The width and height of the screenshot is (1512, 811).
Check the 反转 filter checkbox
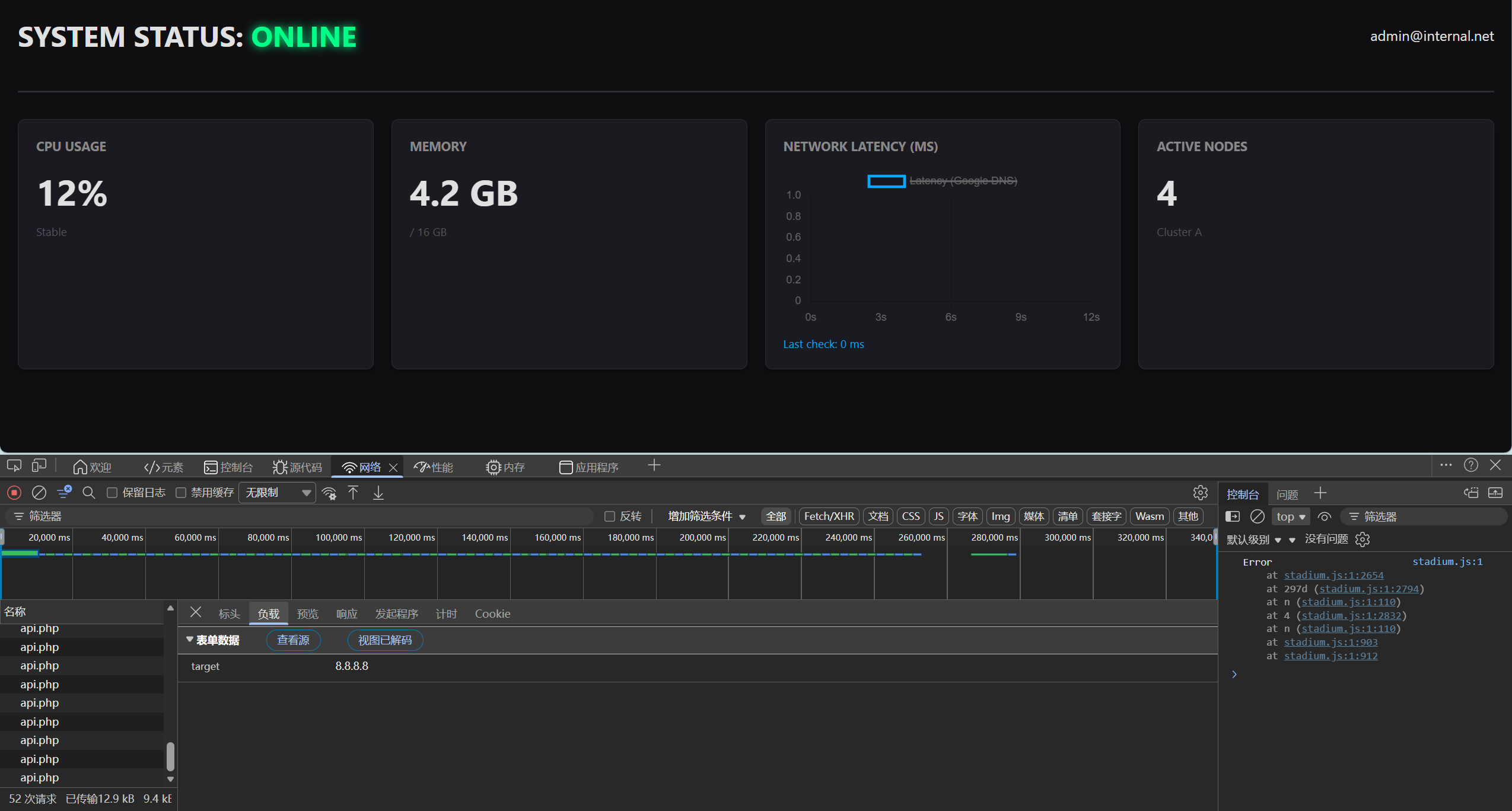[609, 516]
